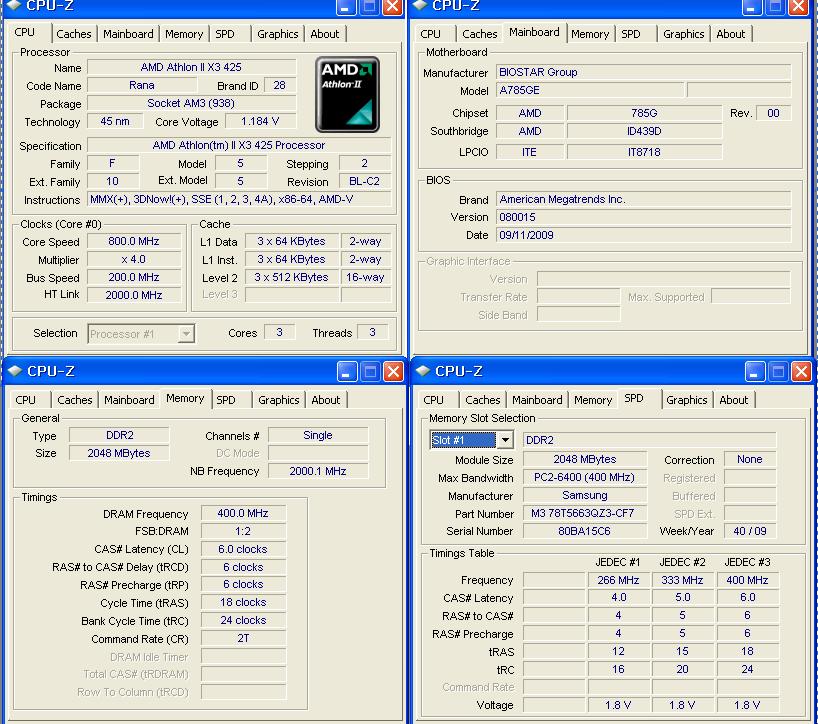Open Graphics tab in the Memory window
The height and width of the screenshot is (724, 818).
(279, 400)
